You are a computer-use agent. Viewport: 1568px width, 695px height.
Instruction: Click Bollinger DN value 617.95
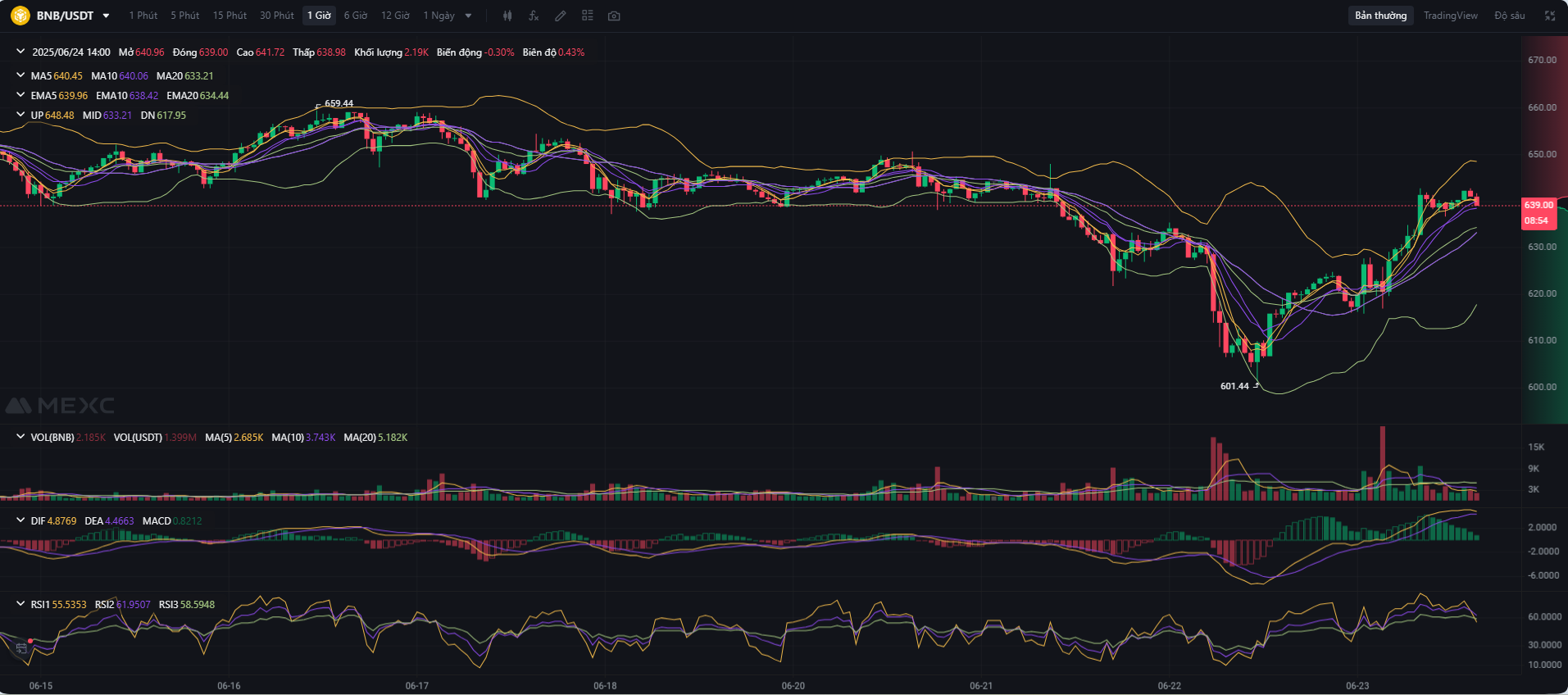pos(171,115)
